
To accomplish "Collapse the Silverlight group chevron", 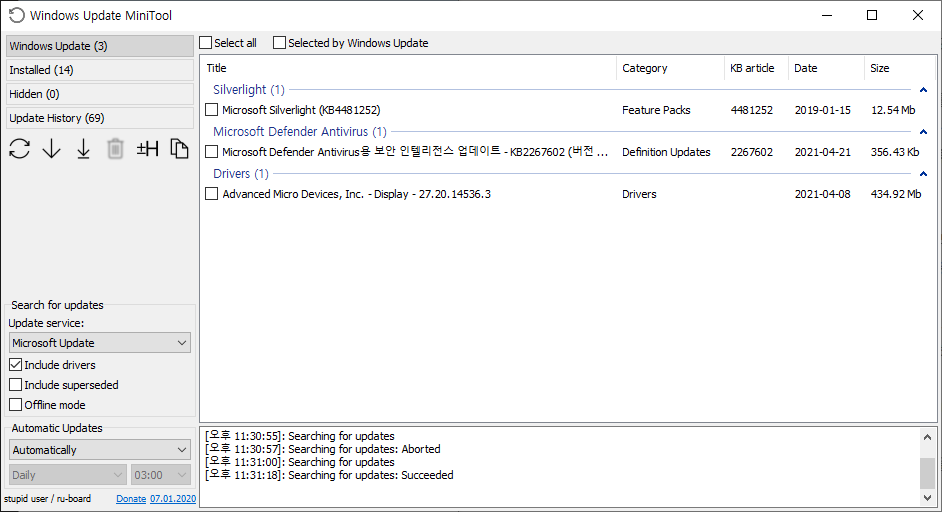I will click(923, 90).
